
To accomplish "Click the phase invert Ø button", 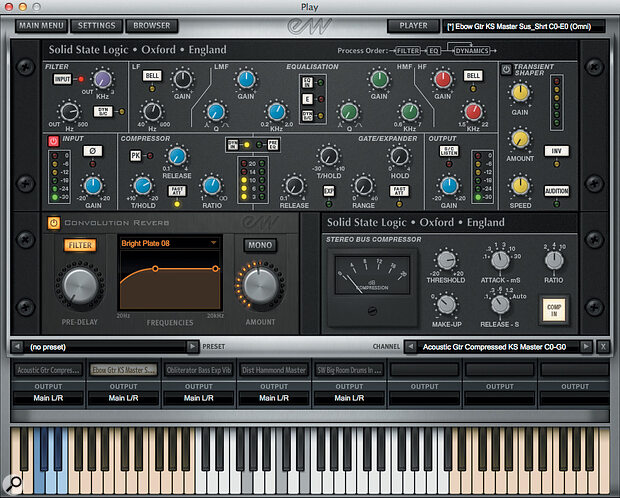I will 93,151.
